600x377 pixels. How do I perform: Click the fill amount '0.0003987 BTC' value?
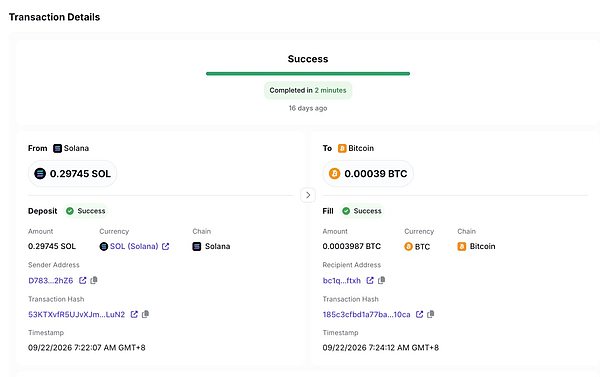click(x=352, y=246)
